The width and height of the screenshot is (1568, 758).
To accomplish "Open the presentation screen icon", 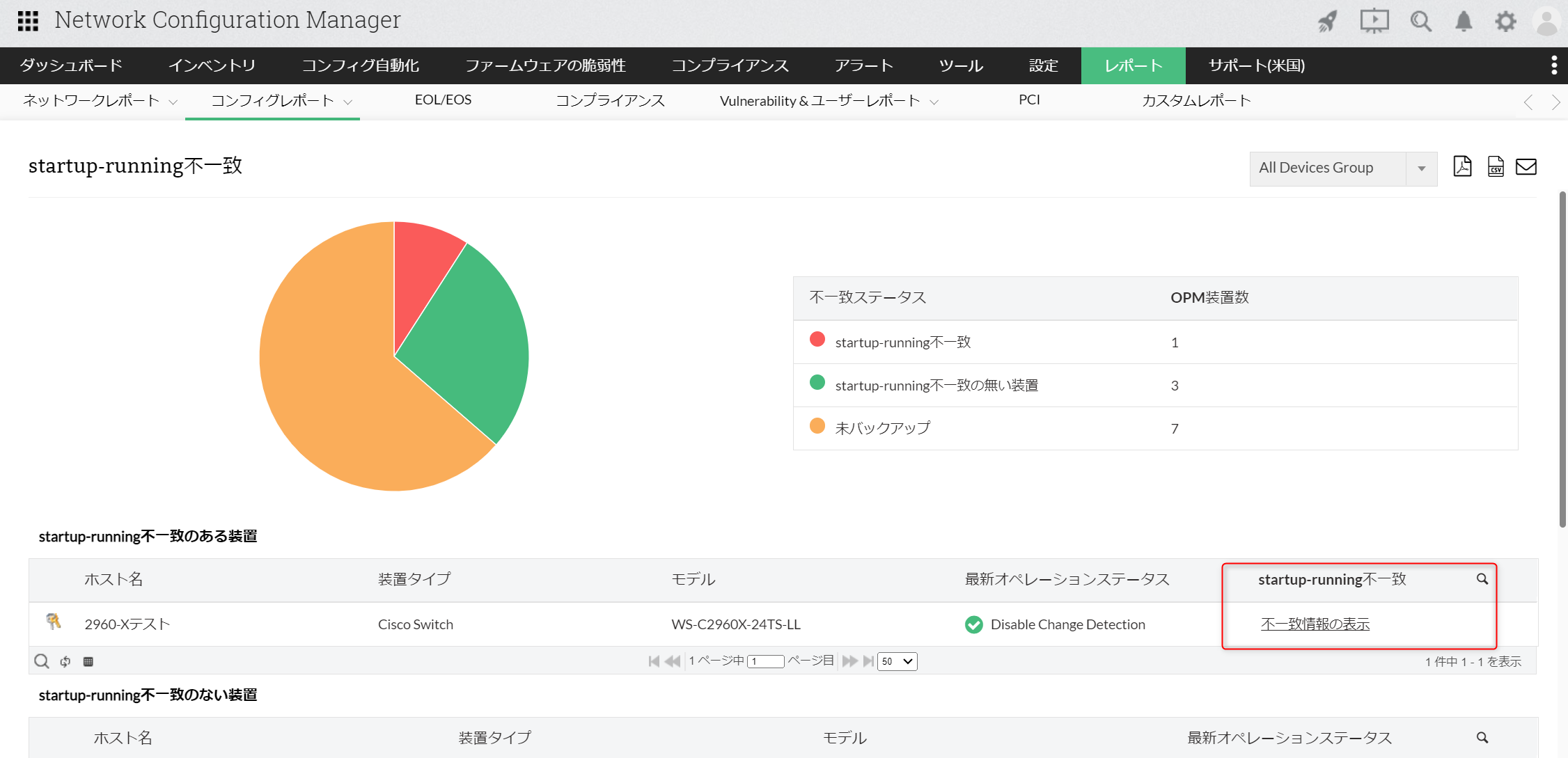I will point(1374,22).
